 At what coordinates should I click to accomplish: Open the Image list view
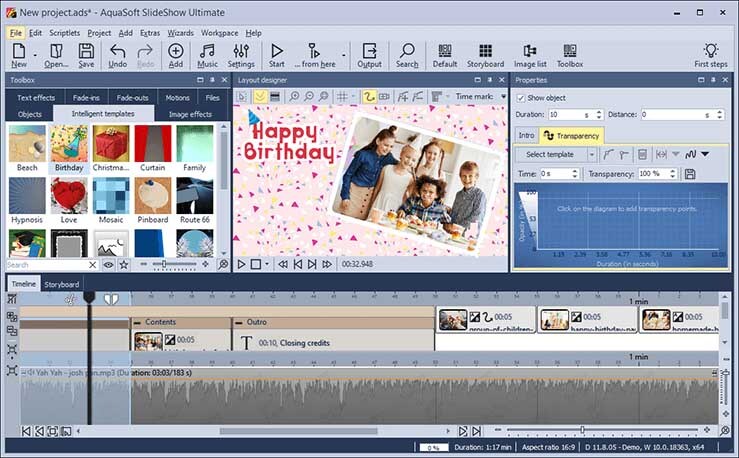[530, 56]
